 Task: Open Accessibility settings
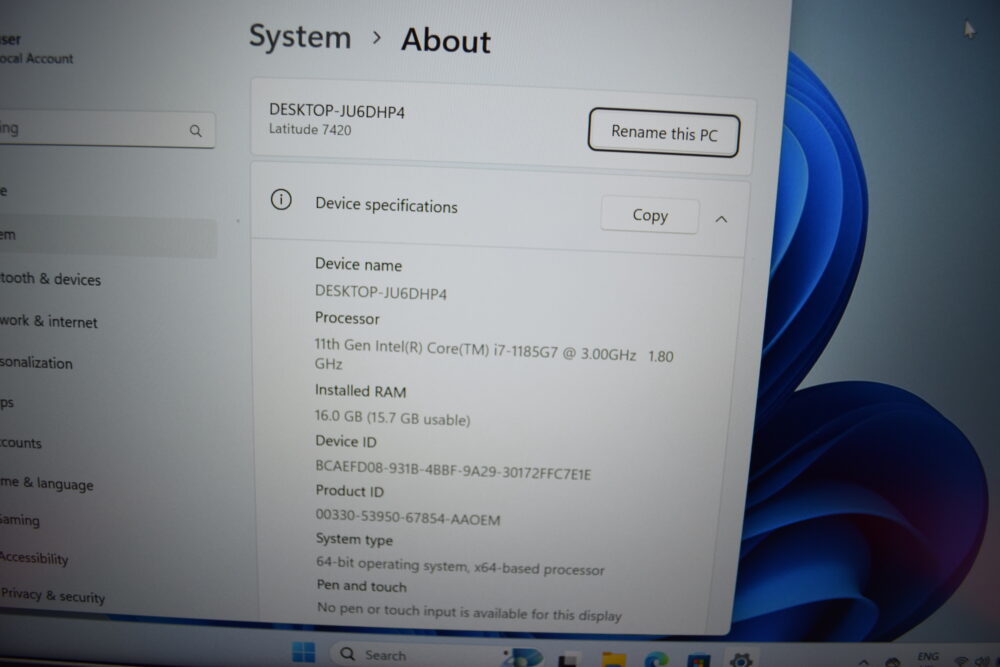click(x=34, y=558)
